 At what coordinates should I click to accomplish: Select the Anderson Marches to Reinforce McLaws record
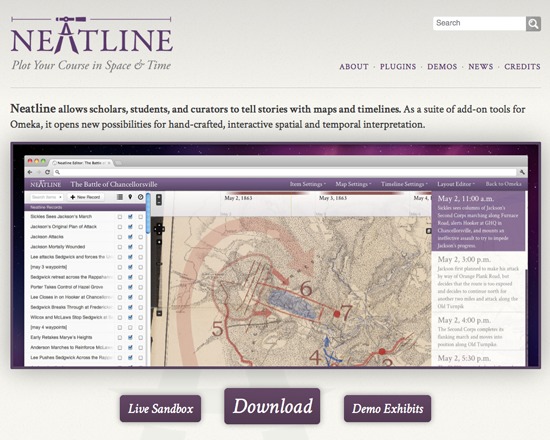[71, 348]
